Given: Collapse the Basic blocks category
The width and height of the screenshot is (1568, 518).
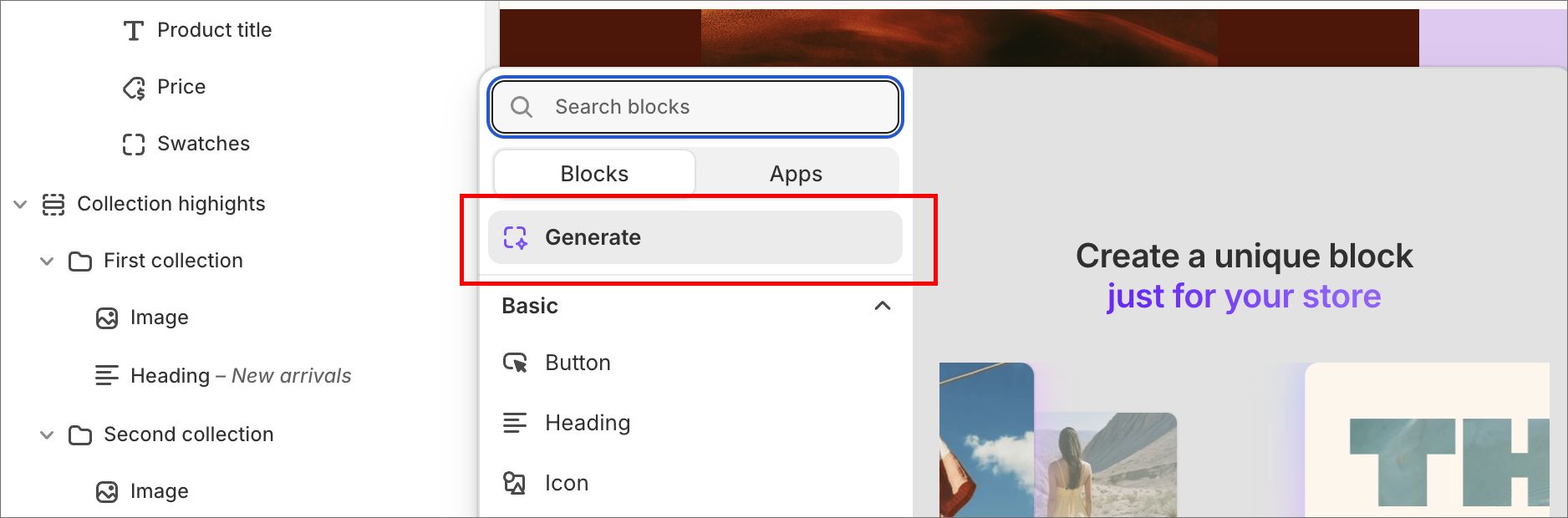Looking at the screenshot, I should pyautogui.click(x=883, y=306).
